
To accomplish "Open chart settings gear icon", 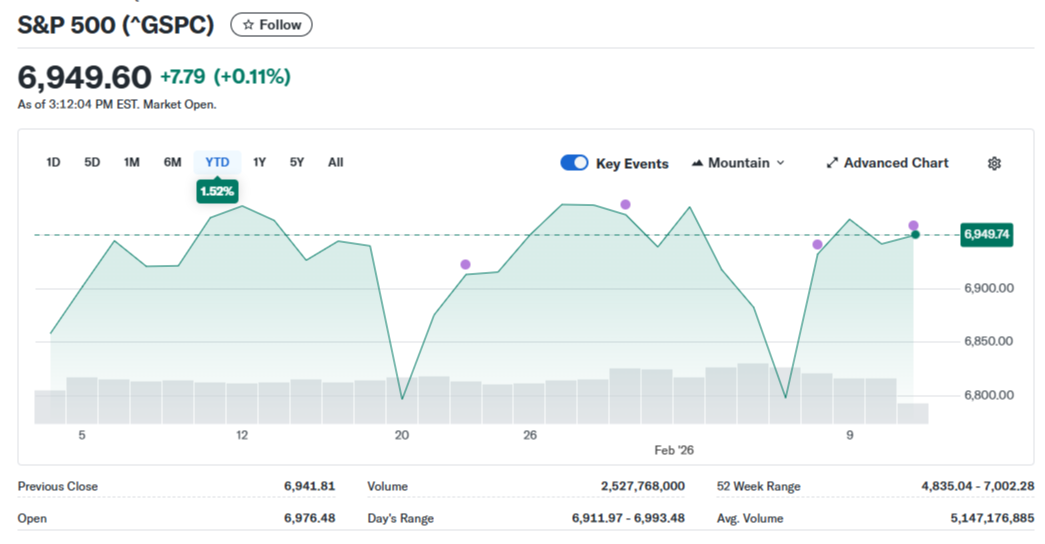I will pyautogui.click(x=994, y=163).
